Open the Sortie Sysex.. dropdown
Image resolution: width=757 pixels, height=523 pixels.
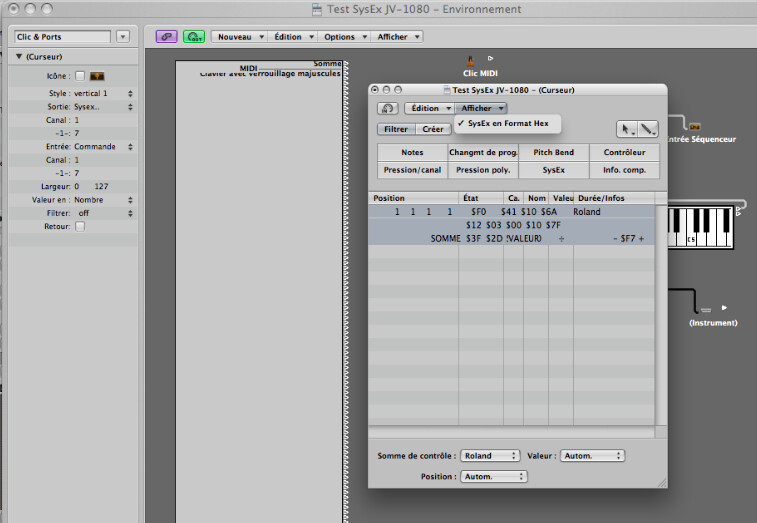[x=103, y=107]
